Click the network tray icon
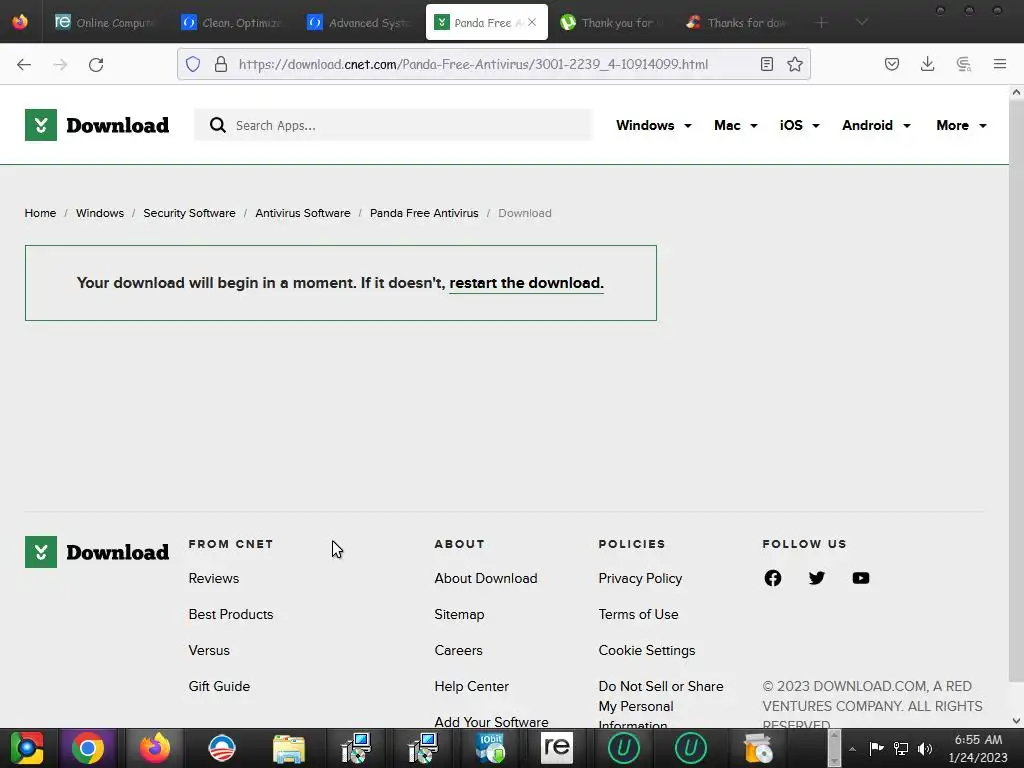Viewport: 1024px width, 768px height. pos(901,749)
